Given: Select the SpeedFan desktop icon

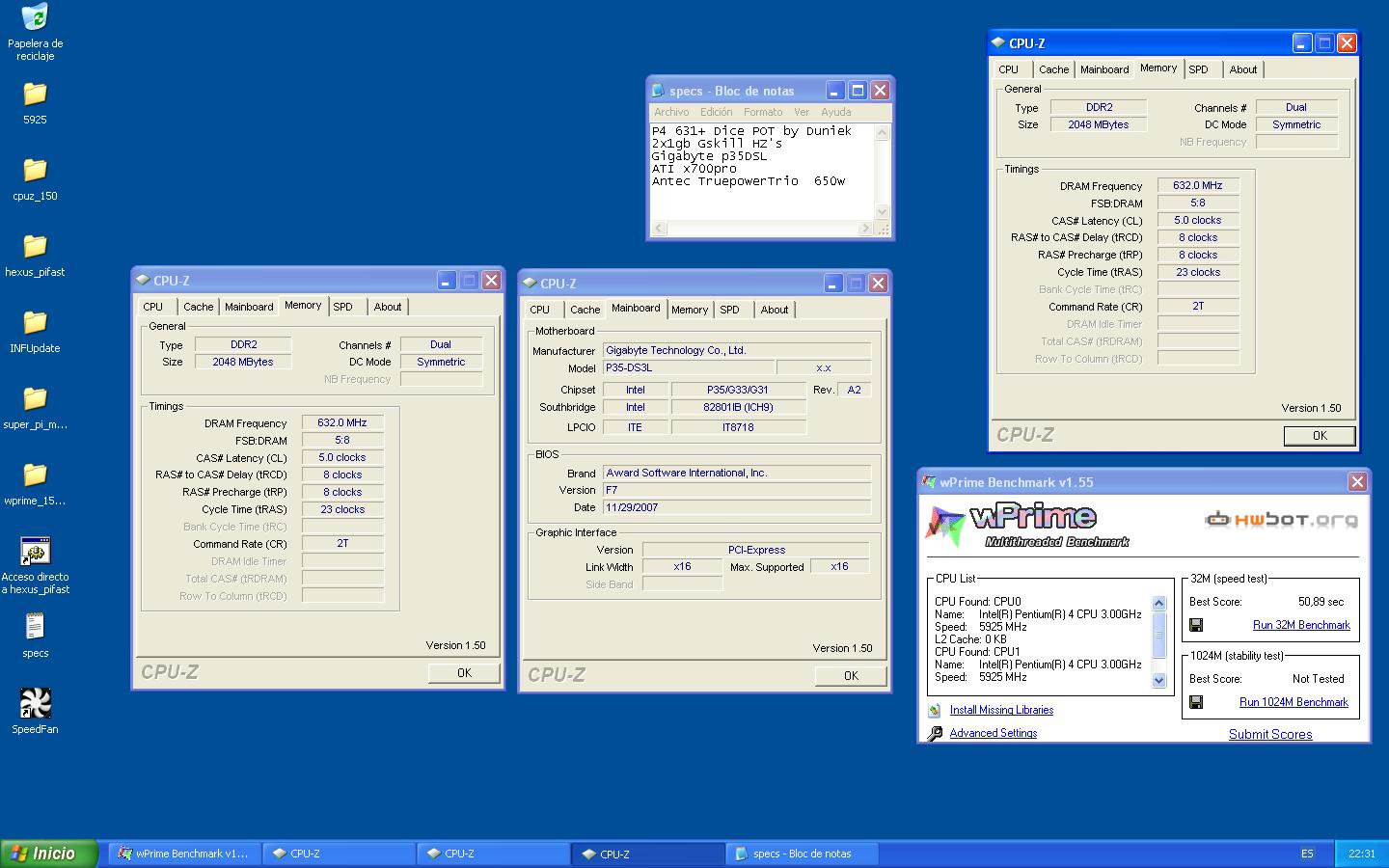Looking at the screenshot, I should [x=35, y=703].
